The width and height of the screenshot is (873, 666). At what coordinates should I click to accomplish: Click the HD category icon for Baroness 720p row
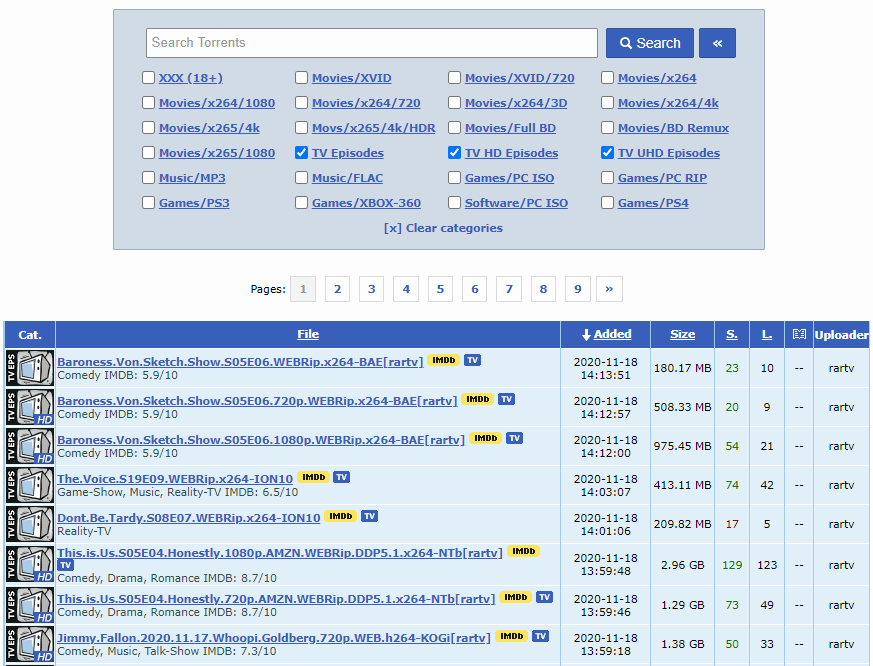tap(30, 407)
